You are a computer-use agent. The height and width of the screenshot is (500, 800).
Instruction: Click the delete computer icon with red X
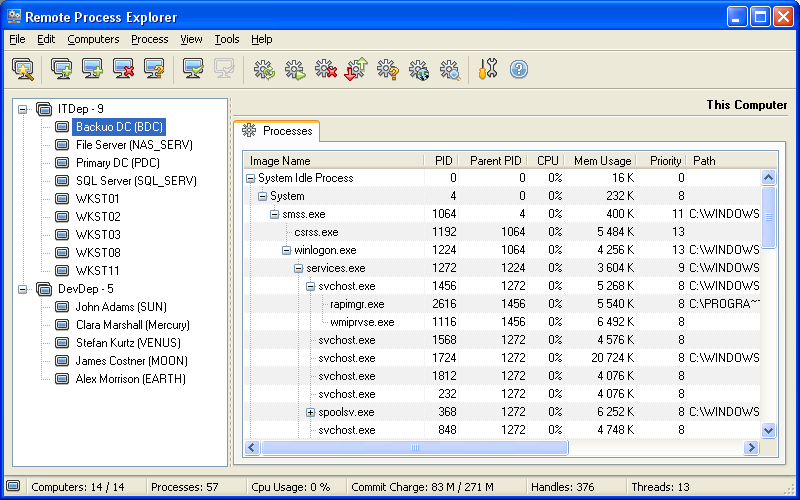pos(124,69)
